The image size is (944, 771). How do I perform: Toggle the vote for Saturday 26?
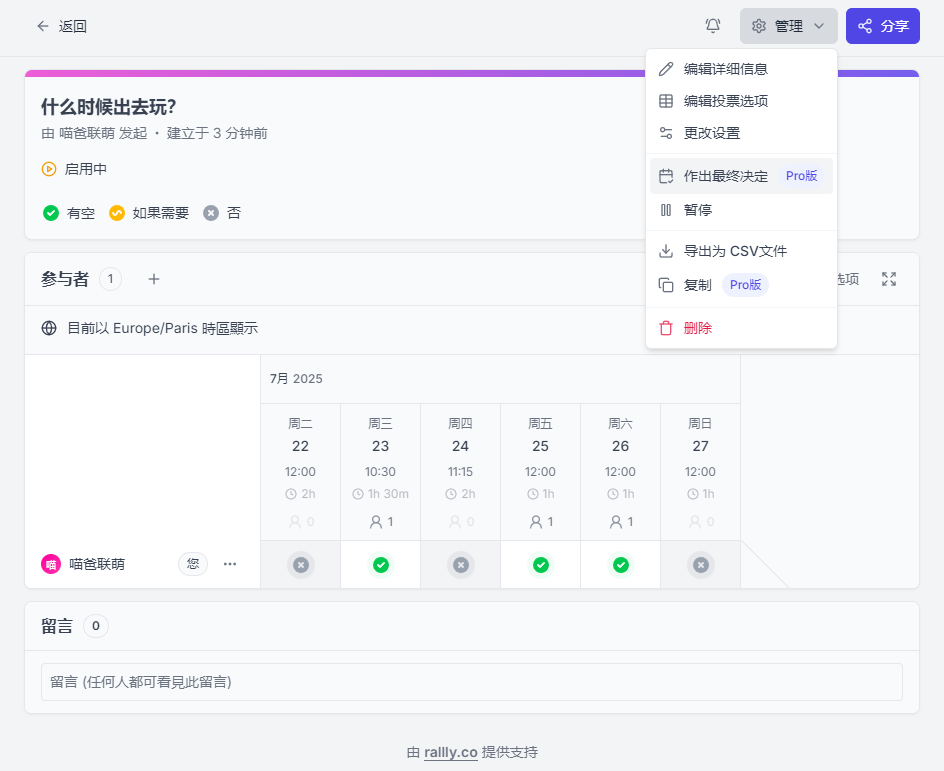pos(621,565)
